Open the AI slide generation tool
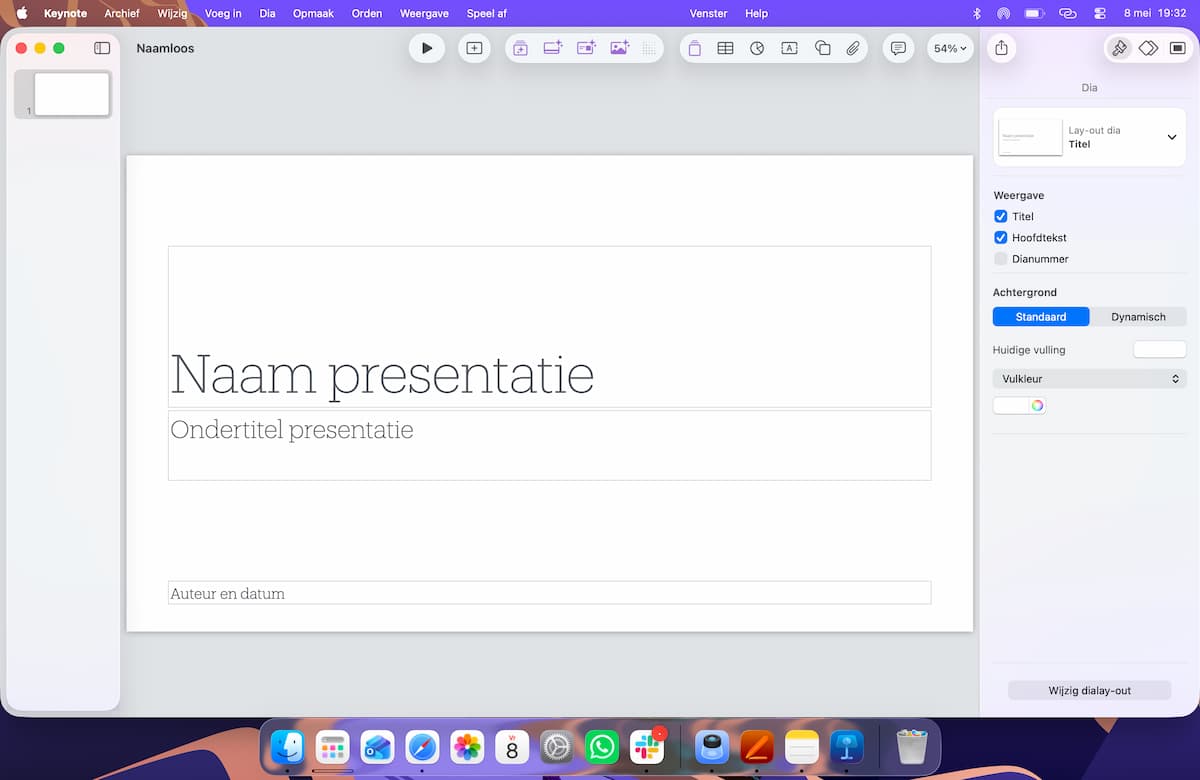This screenshot has height=780, width=1200. [520, 48]
